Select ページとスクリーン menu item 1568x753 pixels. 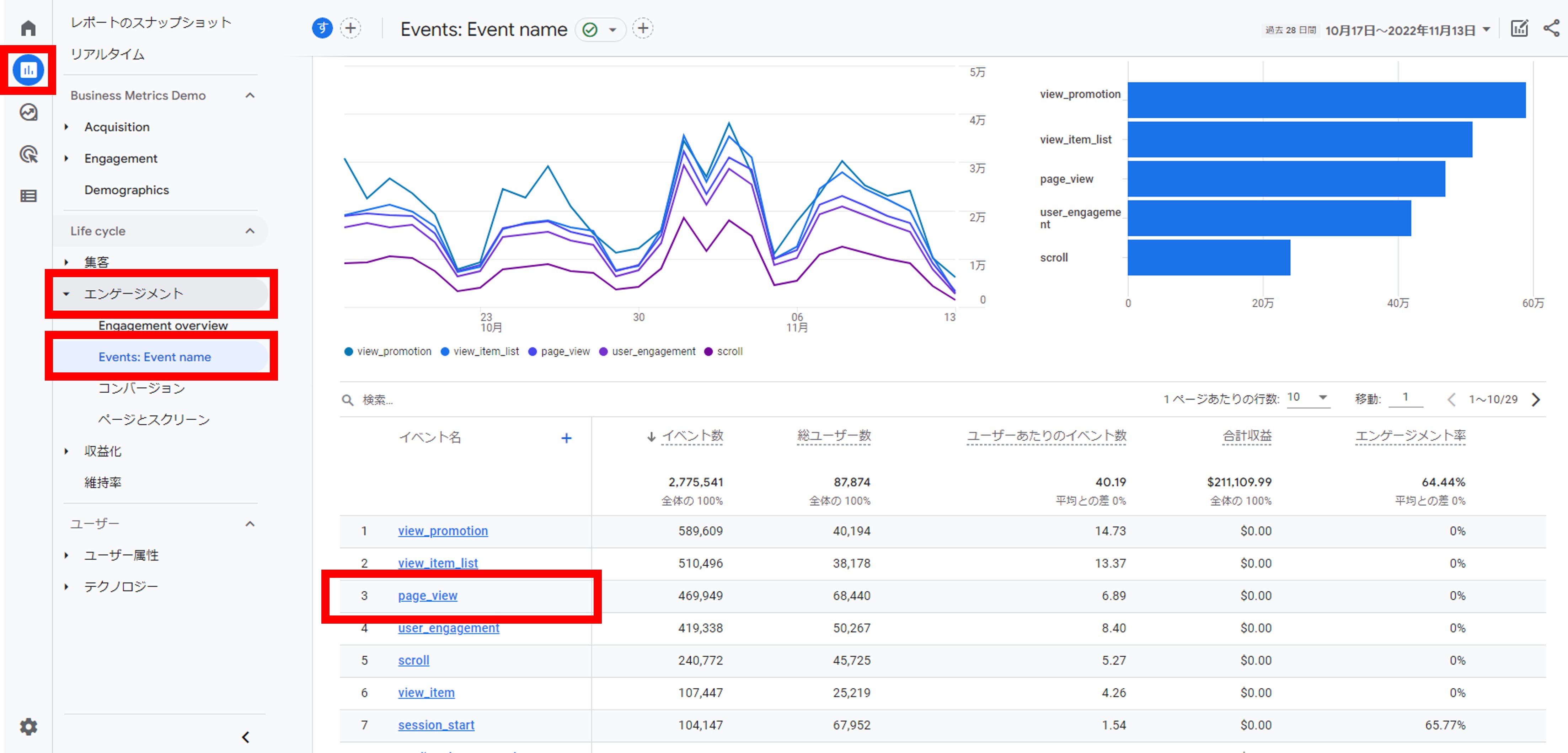(x=154, y=419)
